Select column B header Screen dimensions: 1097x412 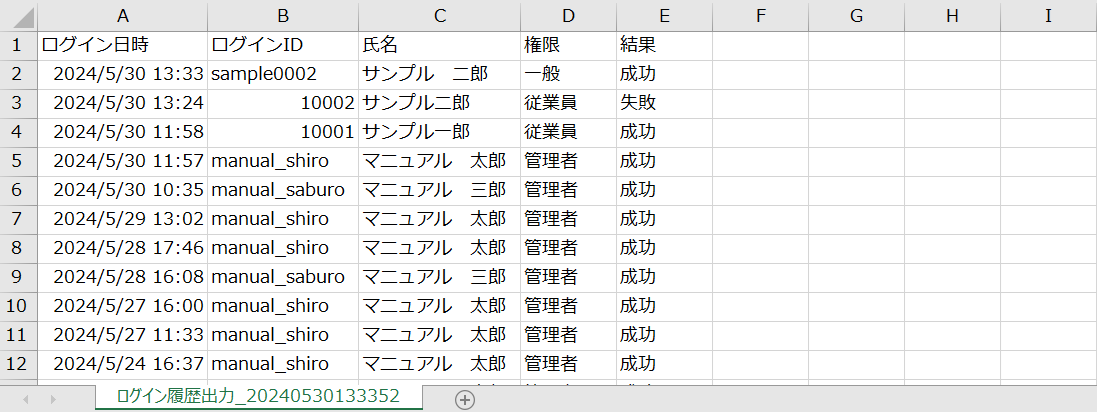tap(283, 16)
